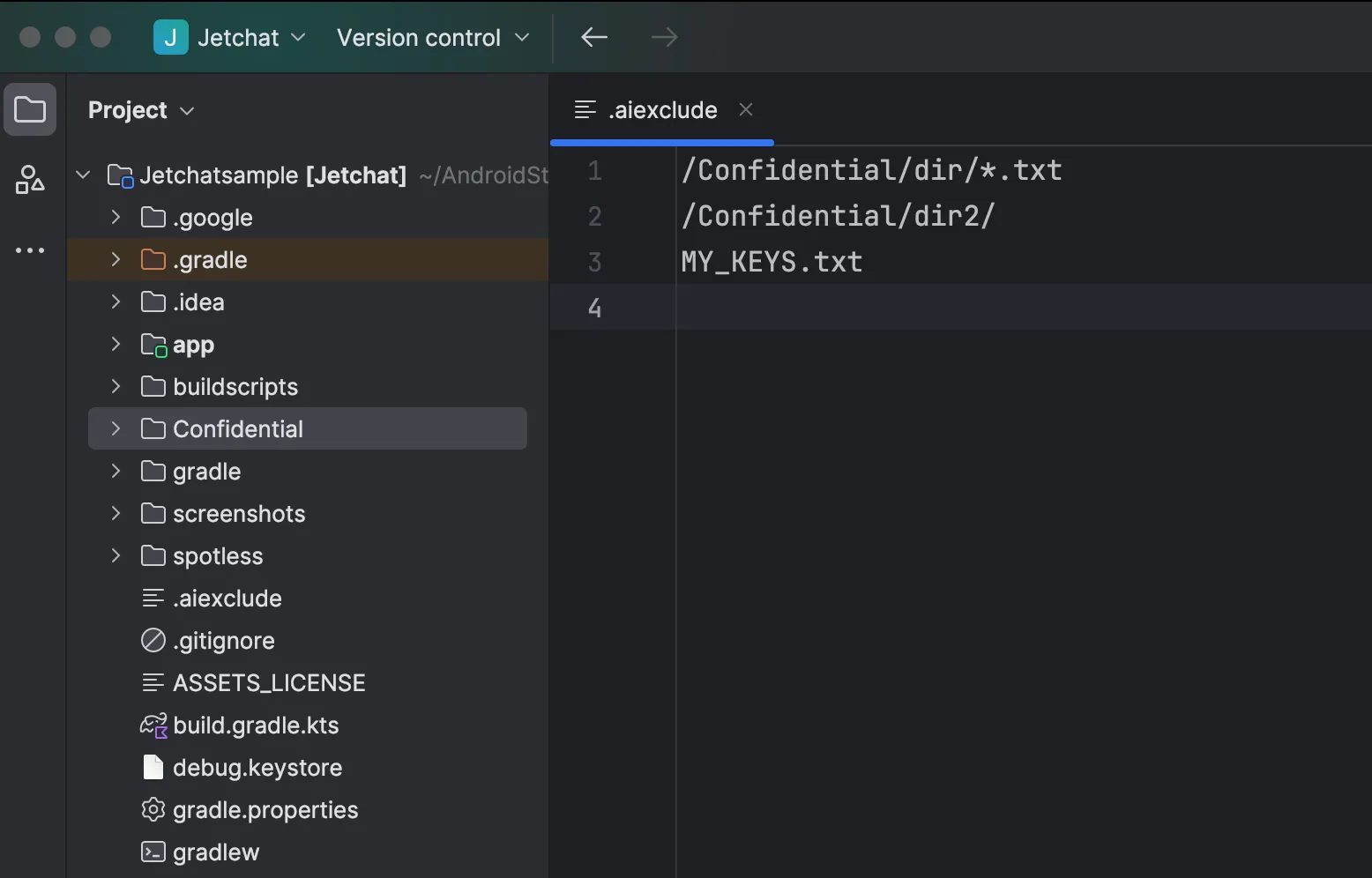This screenshot has height=878, width=1372.
Task: Open the Jetchat project dropdown
Action: tap(238, 37)
